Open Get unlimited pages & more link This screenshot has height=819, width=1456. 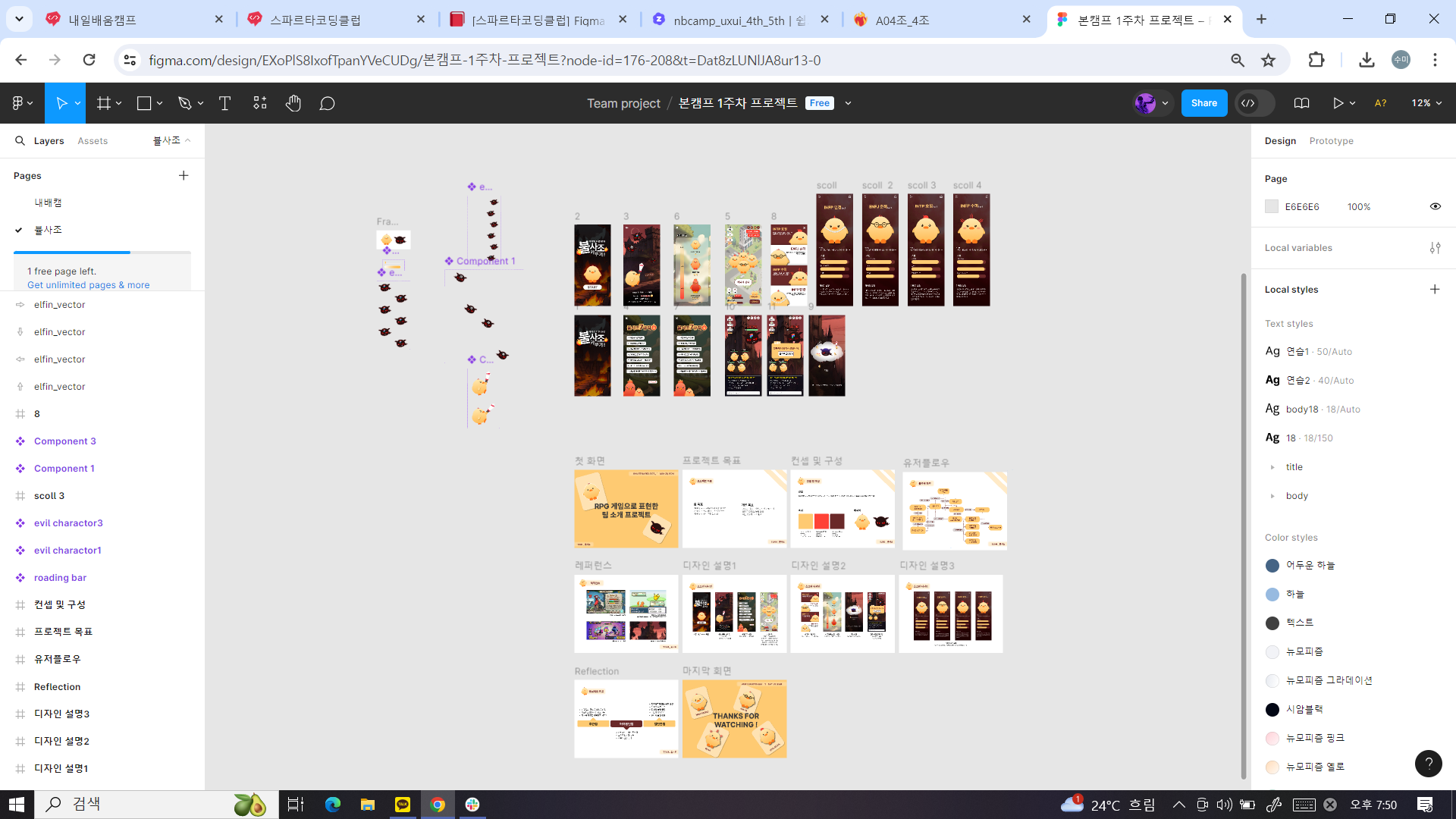tap(88, 285)
